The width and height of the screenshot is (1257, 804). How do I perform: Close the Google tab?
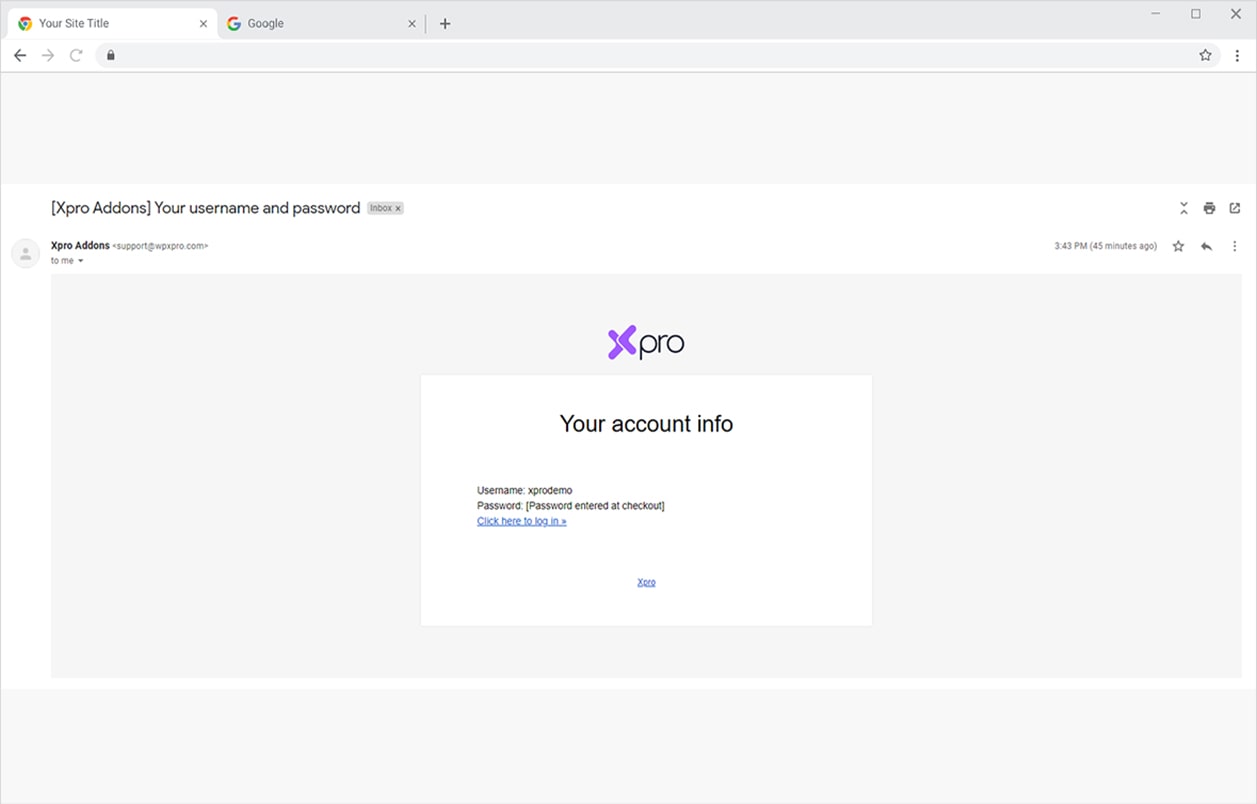[412, 24]
